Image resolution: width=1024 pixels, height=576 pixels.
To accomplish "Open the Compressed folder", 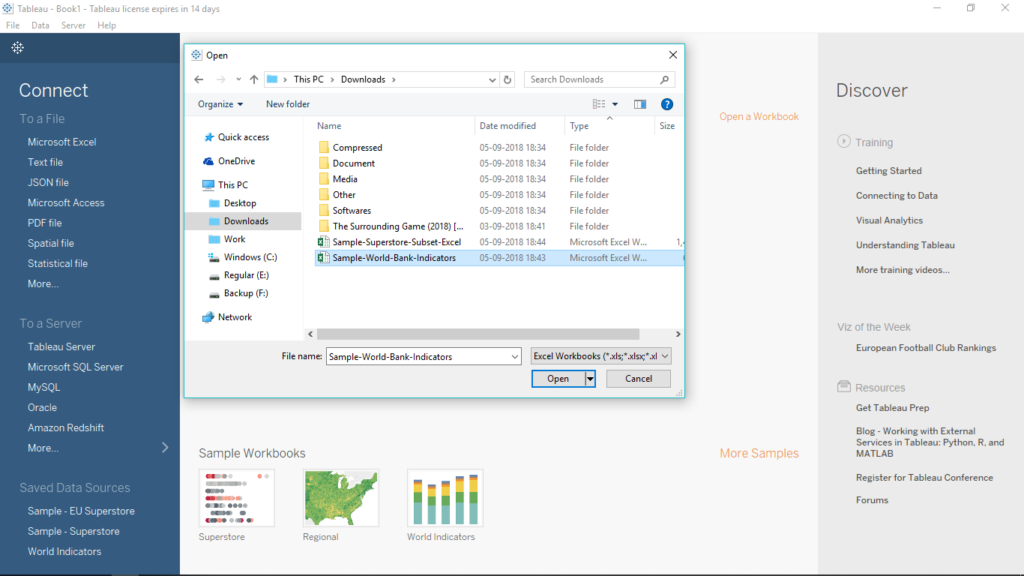I will point(357,148).
